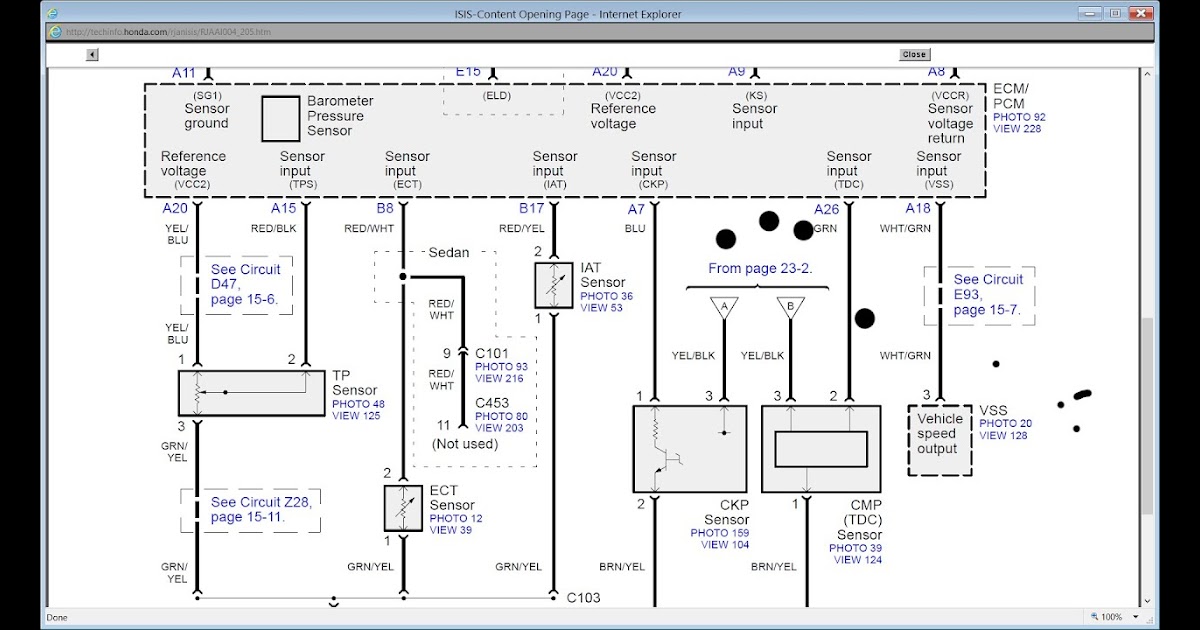Open PHOTO 93 for connector C101
Screen dimensions: 1200x630
point(501,367)
